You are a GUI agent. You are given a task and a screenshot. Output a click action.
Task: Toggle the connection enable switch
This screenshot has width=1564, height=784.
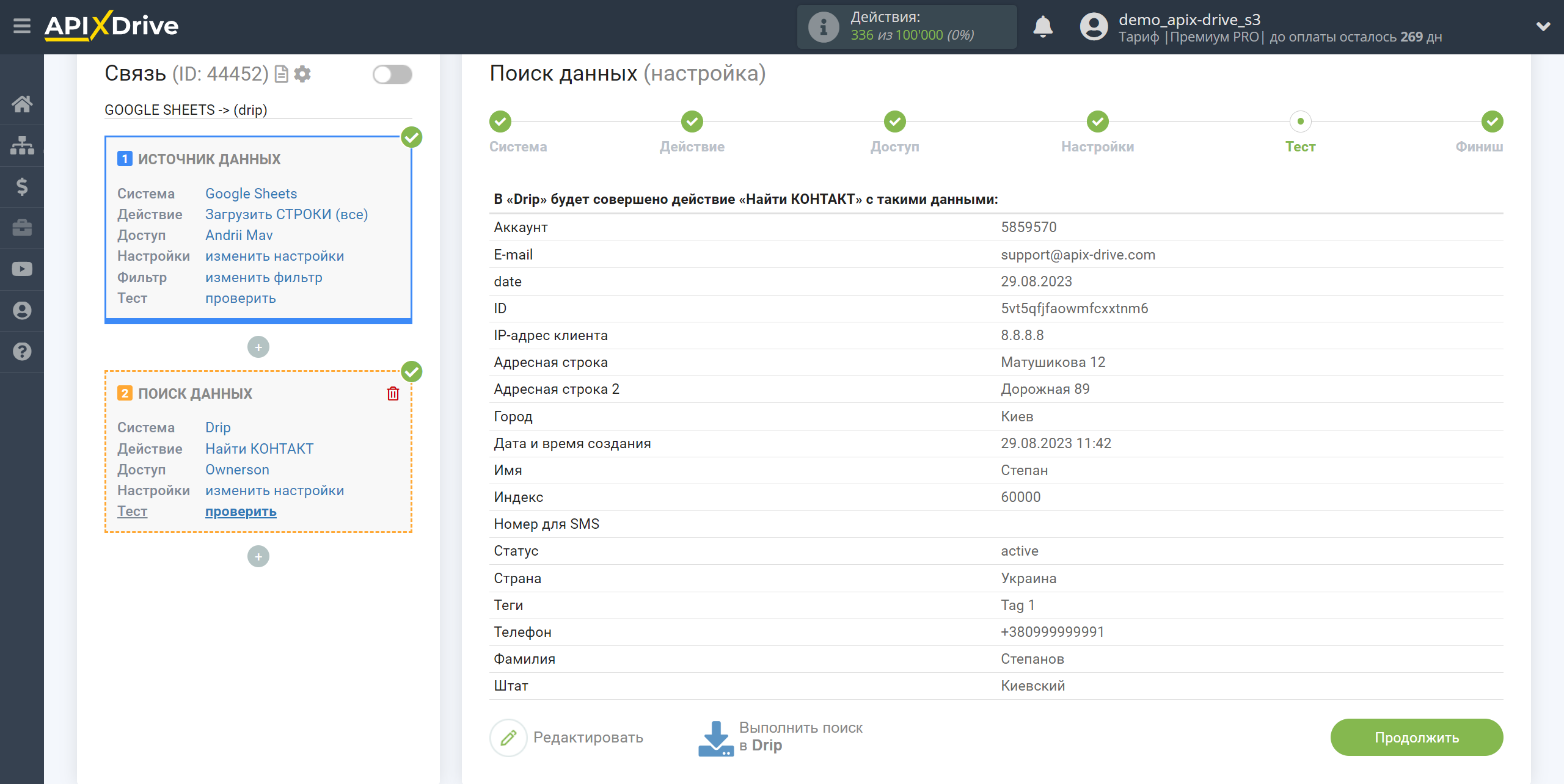pos(392,74)
